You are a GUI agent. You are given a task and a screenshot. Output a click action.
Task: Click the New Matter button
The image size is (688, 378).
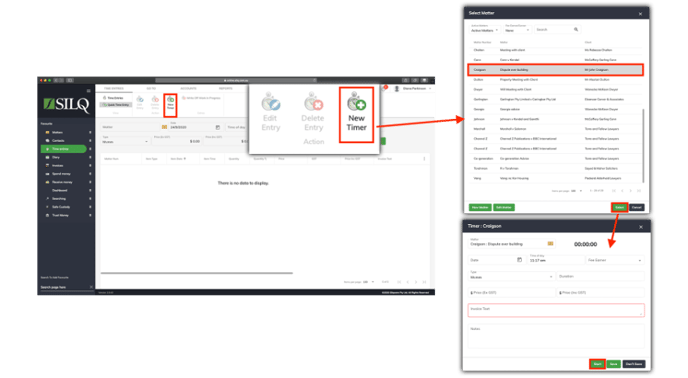[480, 207]
